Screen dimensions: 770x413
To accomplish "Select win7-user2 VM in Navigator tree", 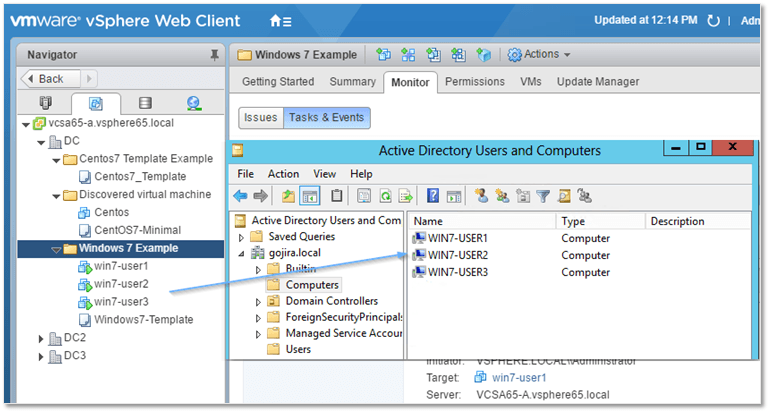I will (121, 284).
